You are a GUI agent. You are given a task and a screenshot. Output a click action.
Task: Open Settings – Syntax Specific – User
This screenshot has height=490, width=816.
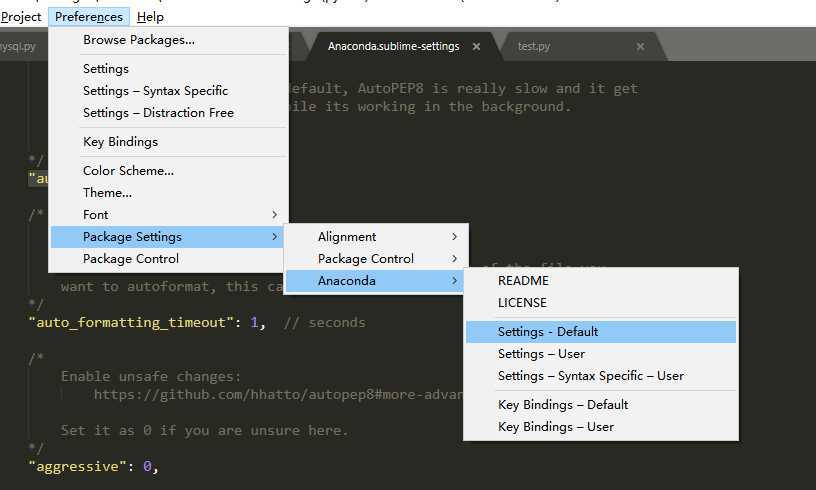point(601,376)
